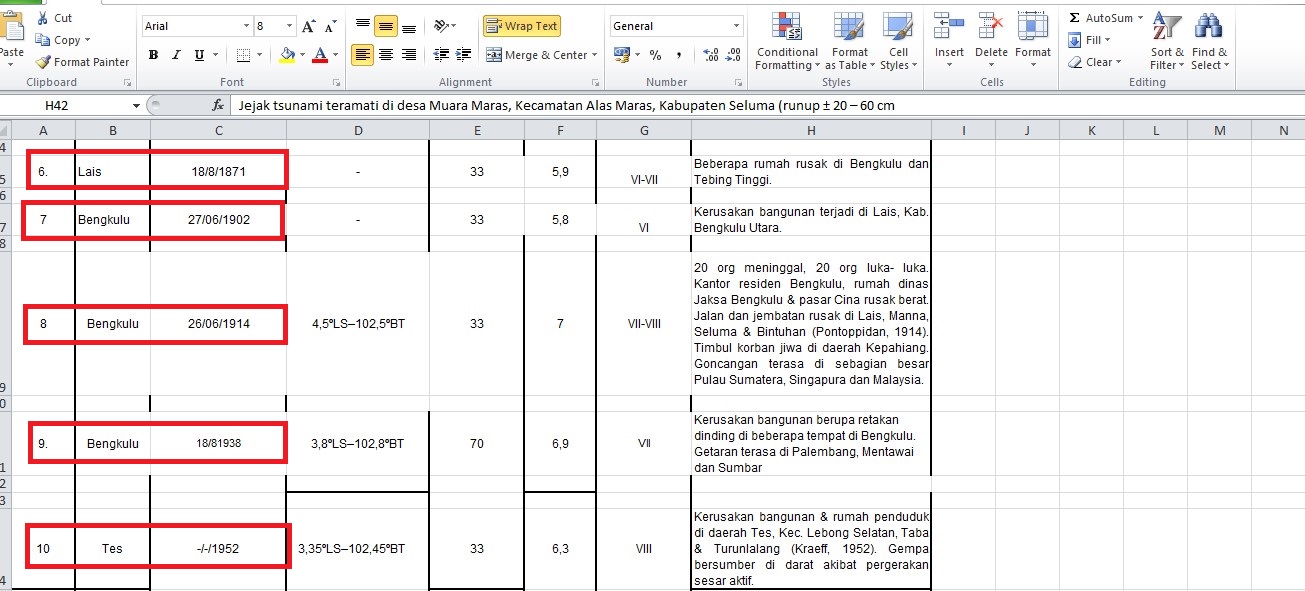This screenshot has width=1305, height=591.
Task: Open the Merge & Center dropdown arrow
Action: (x=595, y=55)
